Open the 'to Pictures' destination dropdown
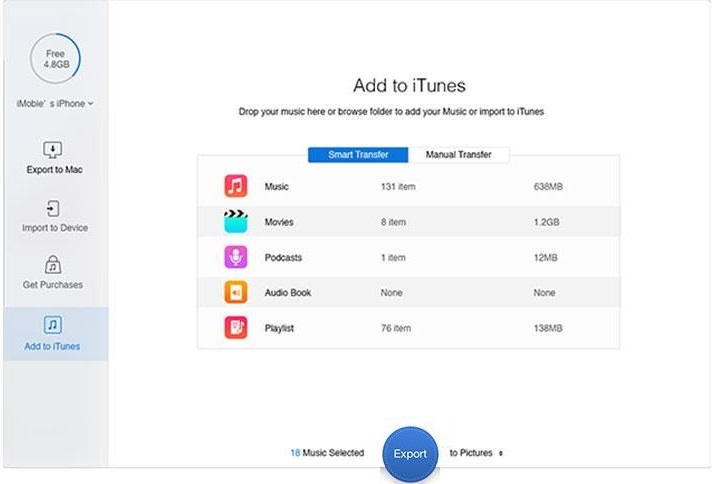 476,453
